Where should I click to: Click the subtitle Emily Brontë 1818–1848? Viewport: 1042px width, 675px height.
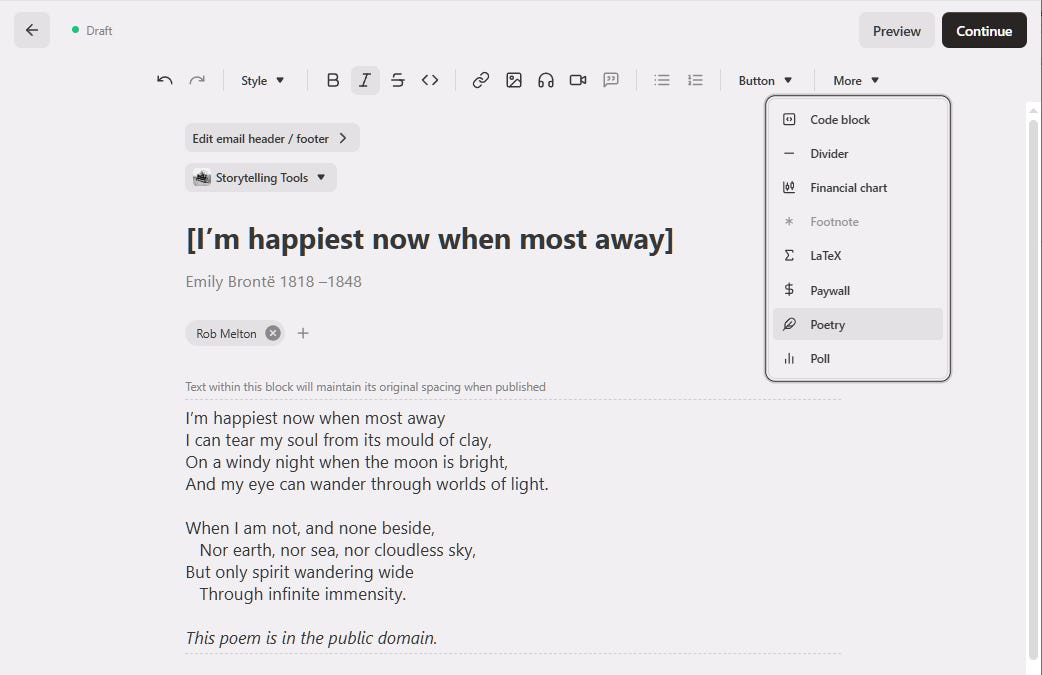pyautogui.click(x=273, y=282)
